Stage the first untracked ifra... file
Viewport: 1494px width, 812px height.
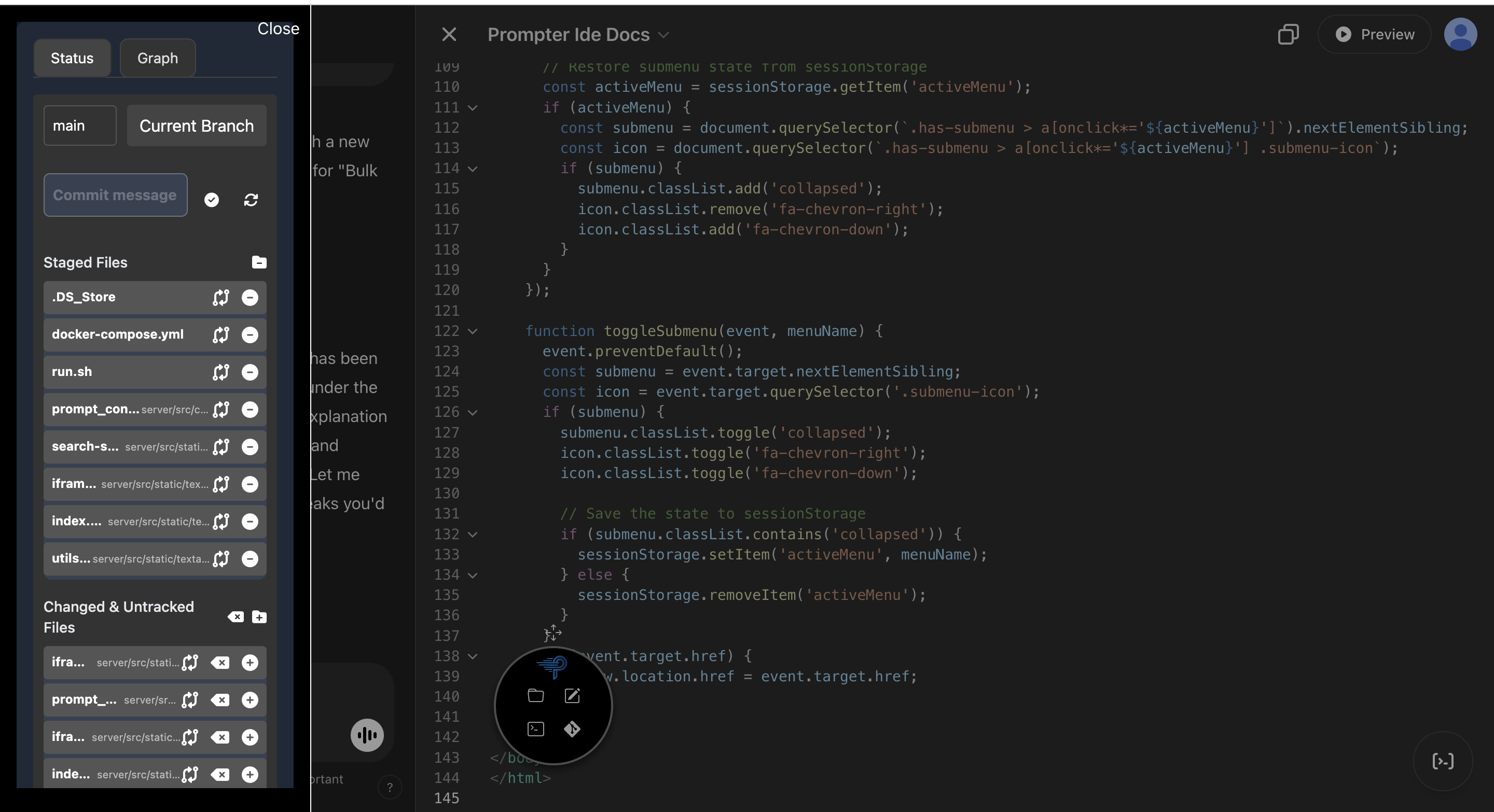250,663
